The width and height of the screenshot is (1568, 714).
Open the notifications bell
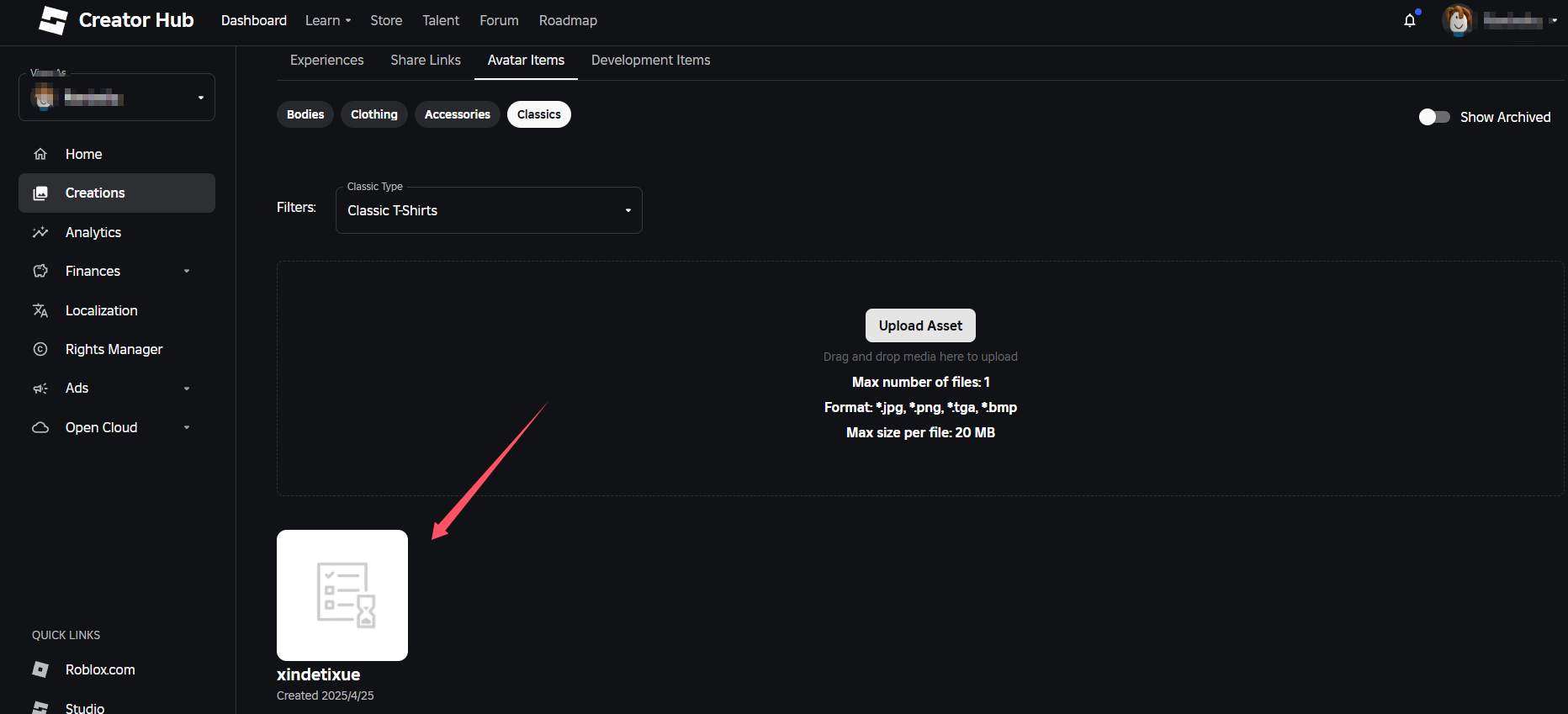[x=1410, y=20]
